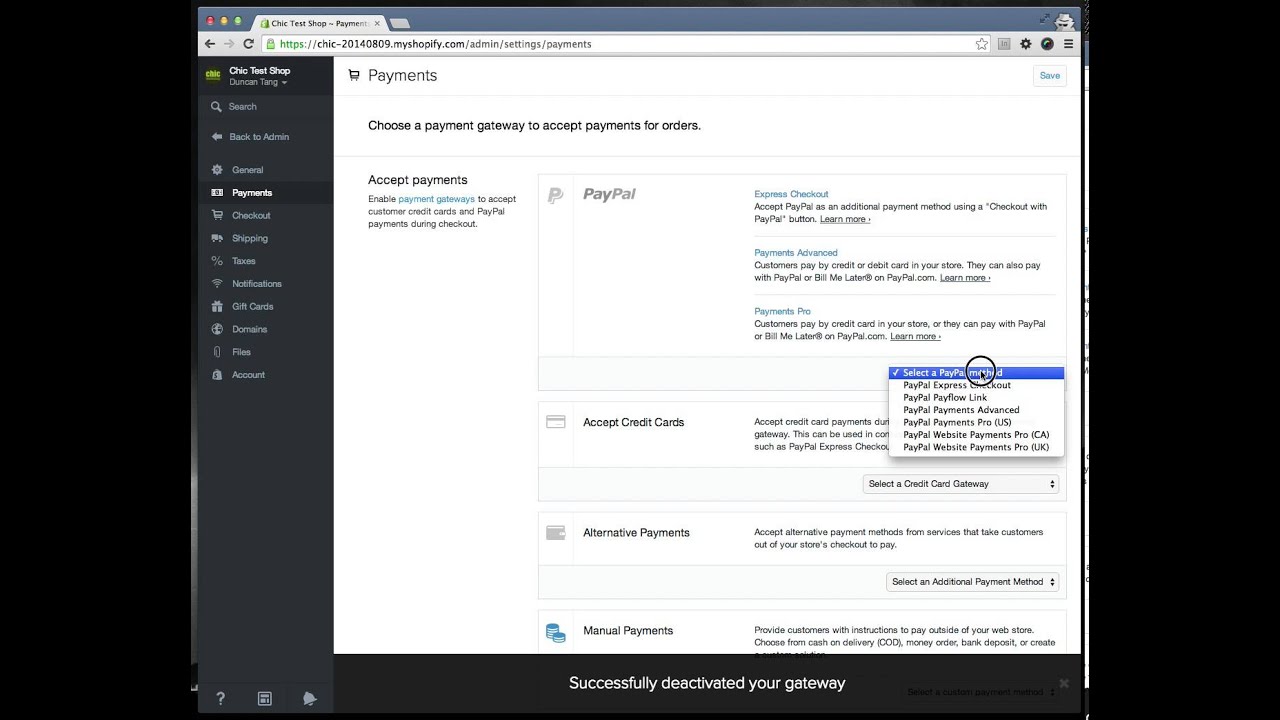The height and width of the screenshot is (720, 1280).
Task: Go to Domains settings label
Action: click(x=250, y=329)
